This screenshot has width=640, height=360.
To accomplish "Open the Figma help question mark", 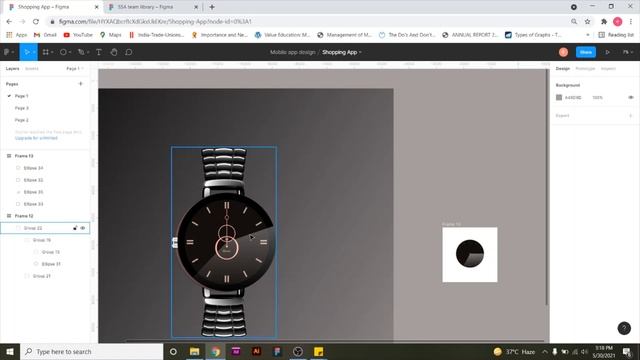I will pyautogui.click(x=624, y=328).
